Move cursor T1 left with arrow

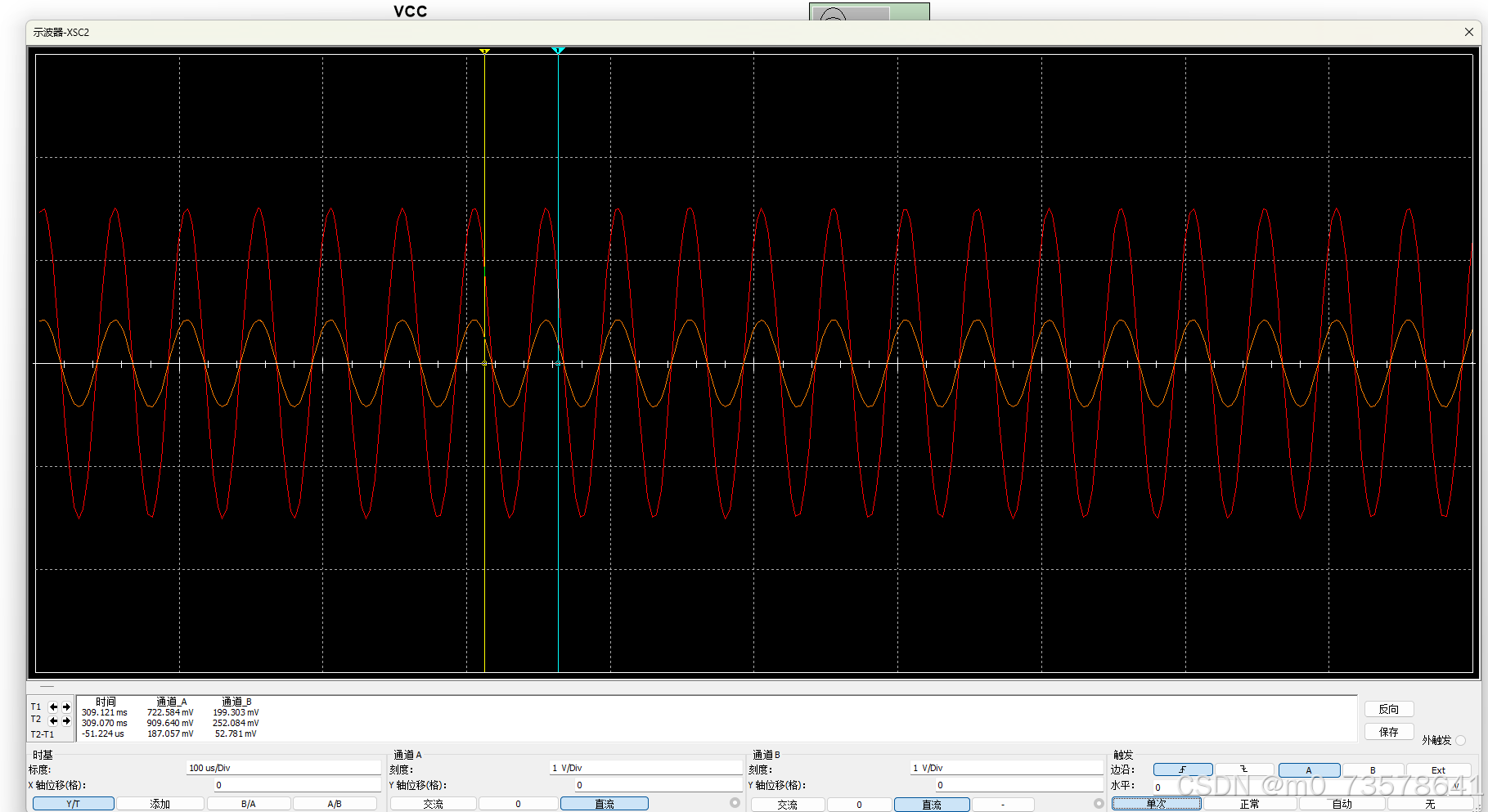54,707
